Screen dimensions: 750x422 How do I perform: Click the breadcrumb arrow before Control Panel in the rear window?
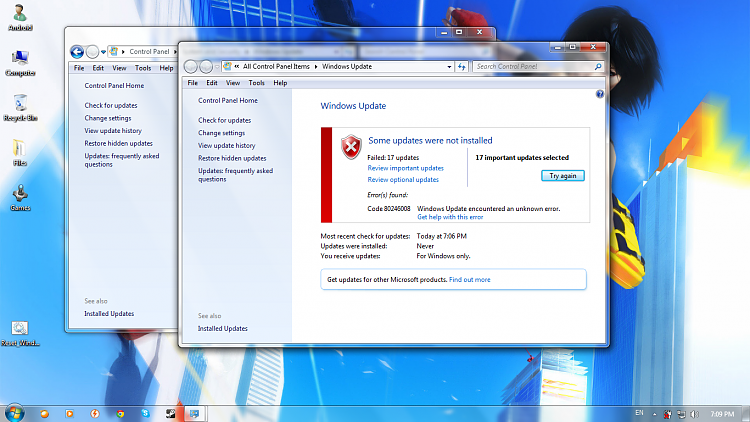123,52
